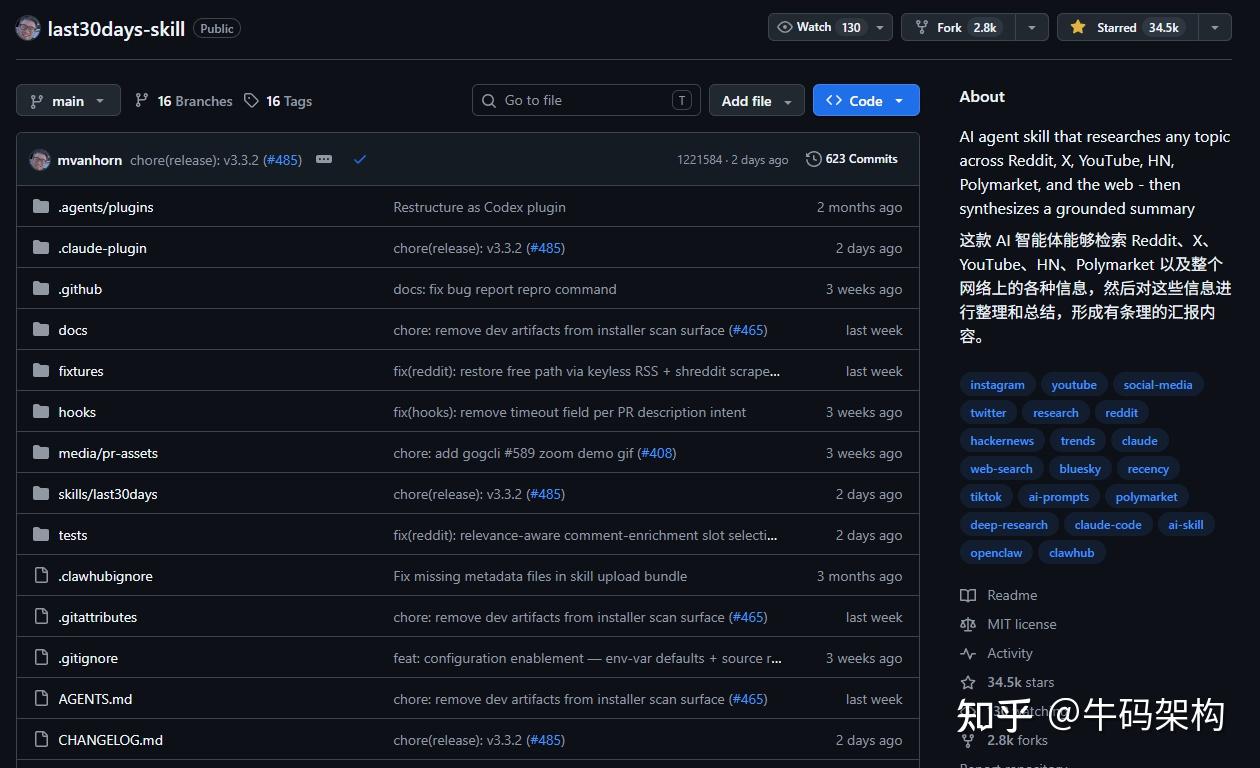
Task: Open the .agents/plugins folder
Action: tap(106, 207)
